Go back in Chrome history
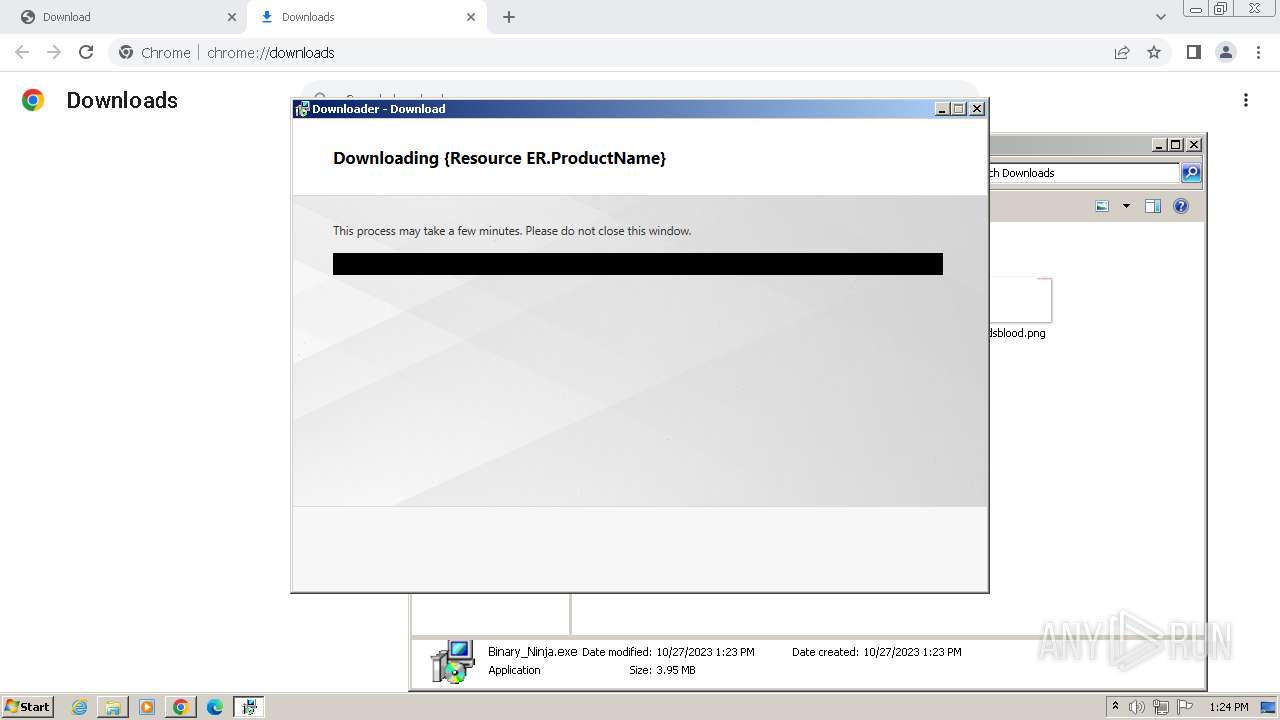Image resolution: width=1280 pixels, height=720 pixels. tap(22, 52)
